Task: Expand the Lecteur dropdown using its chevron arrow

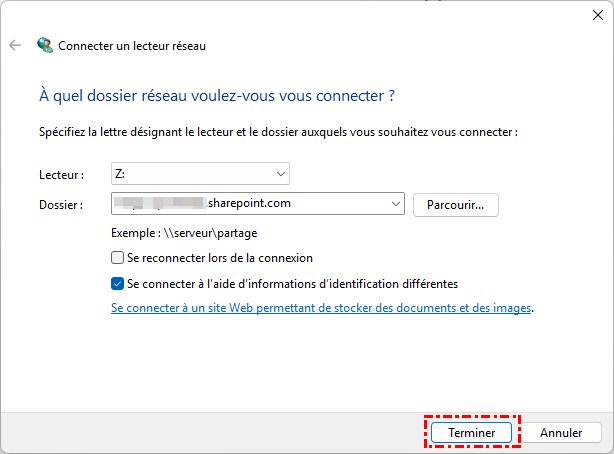Action: [279, 173]
